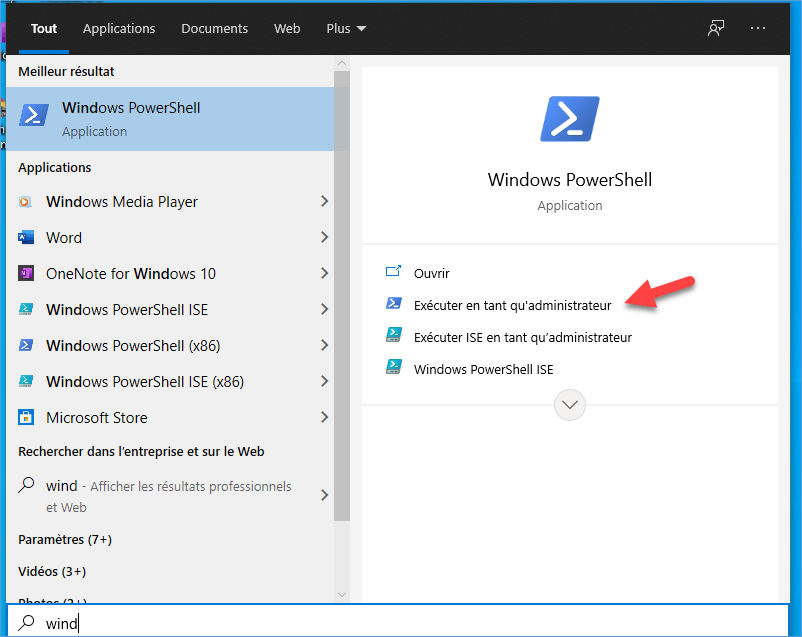The height and width of the screenshot is (637, 802).
Task: Expand the Word result arrow
Action: click(323, 238)
